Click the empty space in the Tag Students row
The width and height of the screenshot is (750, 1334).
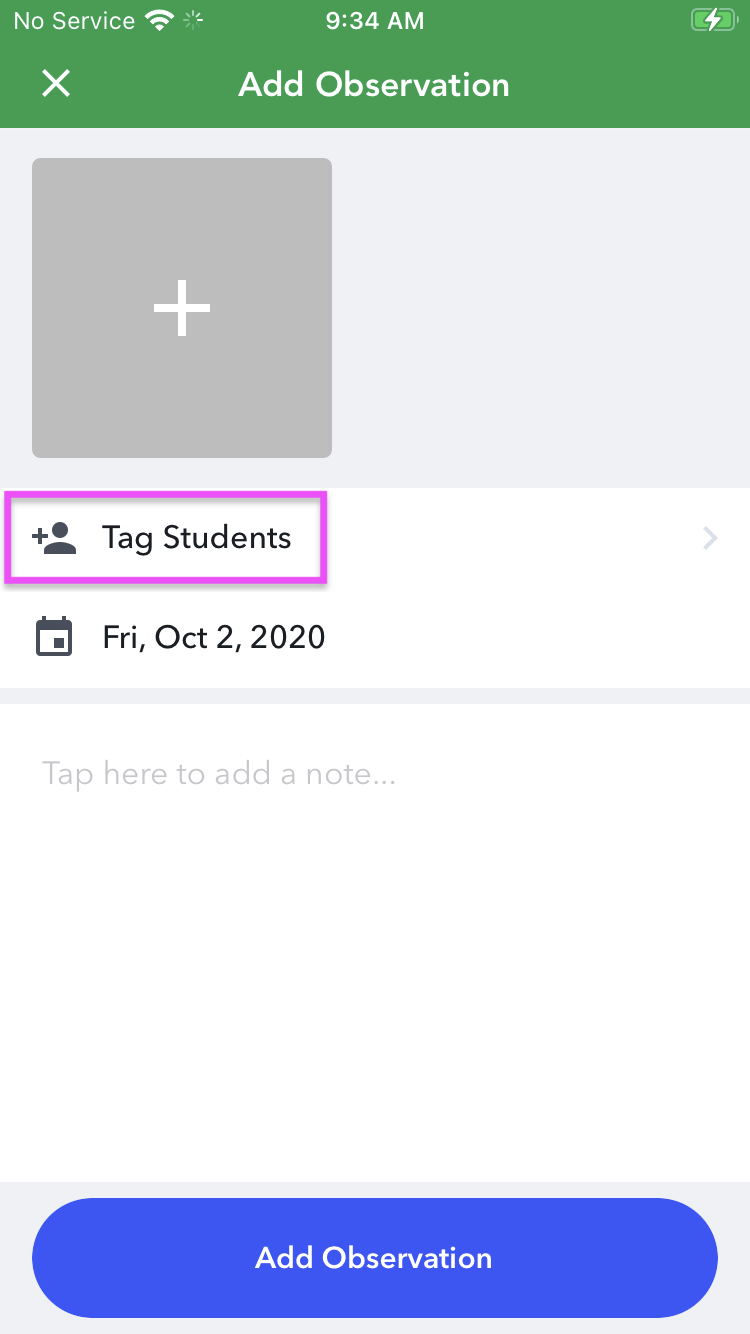(x=510, y=538)
